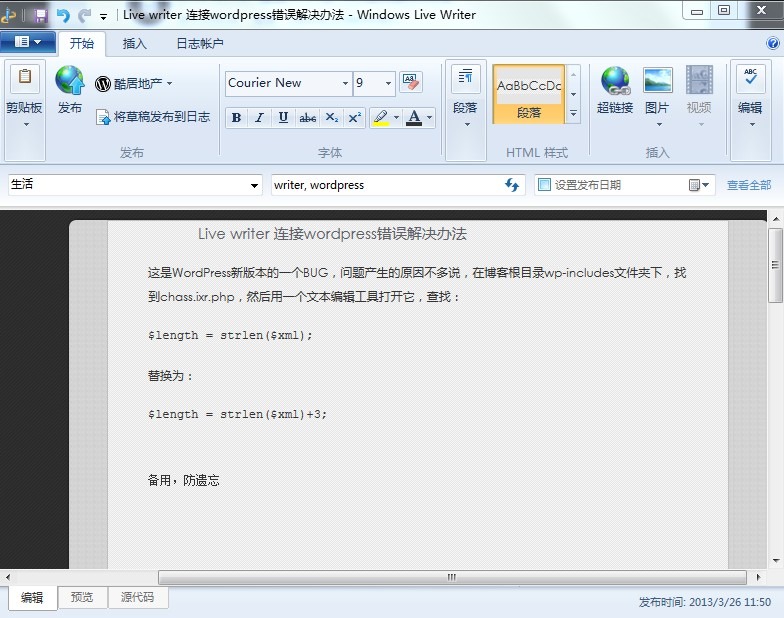The image size is (784, 618).
Task: Click the clear formatting eraser icon
Action: (x=410, y=83)
